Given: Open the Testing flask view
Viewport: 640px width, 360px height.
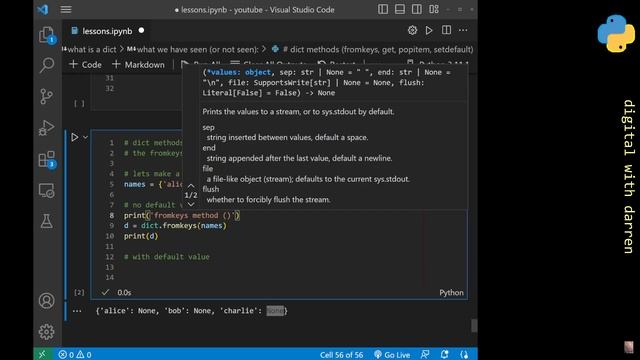Looking at the screenshot, I should (47, 221).
